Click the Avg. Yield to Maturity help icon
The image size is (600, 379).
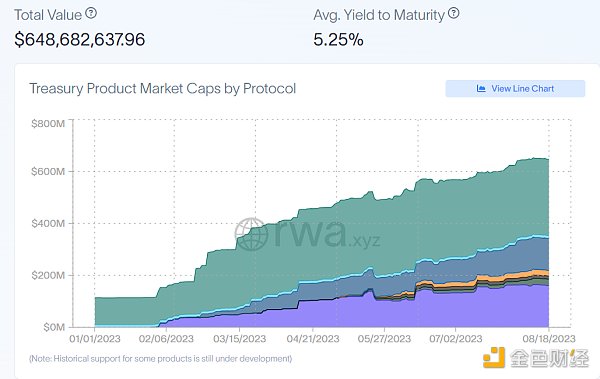(x=453, y=14)
